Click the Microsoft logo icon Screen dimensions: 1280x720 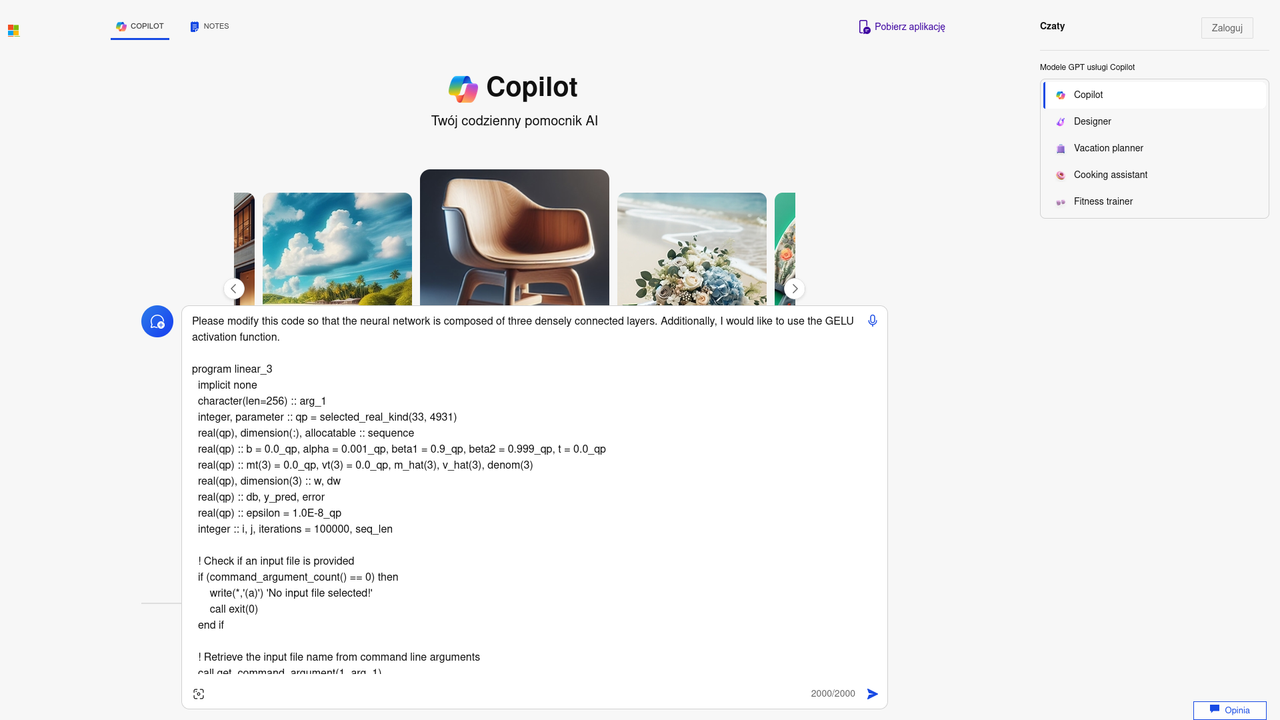click(13, 31)
